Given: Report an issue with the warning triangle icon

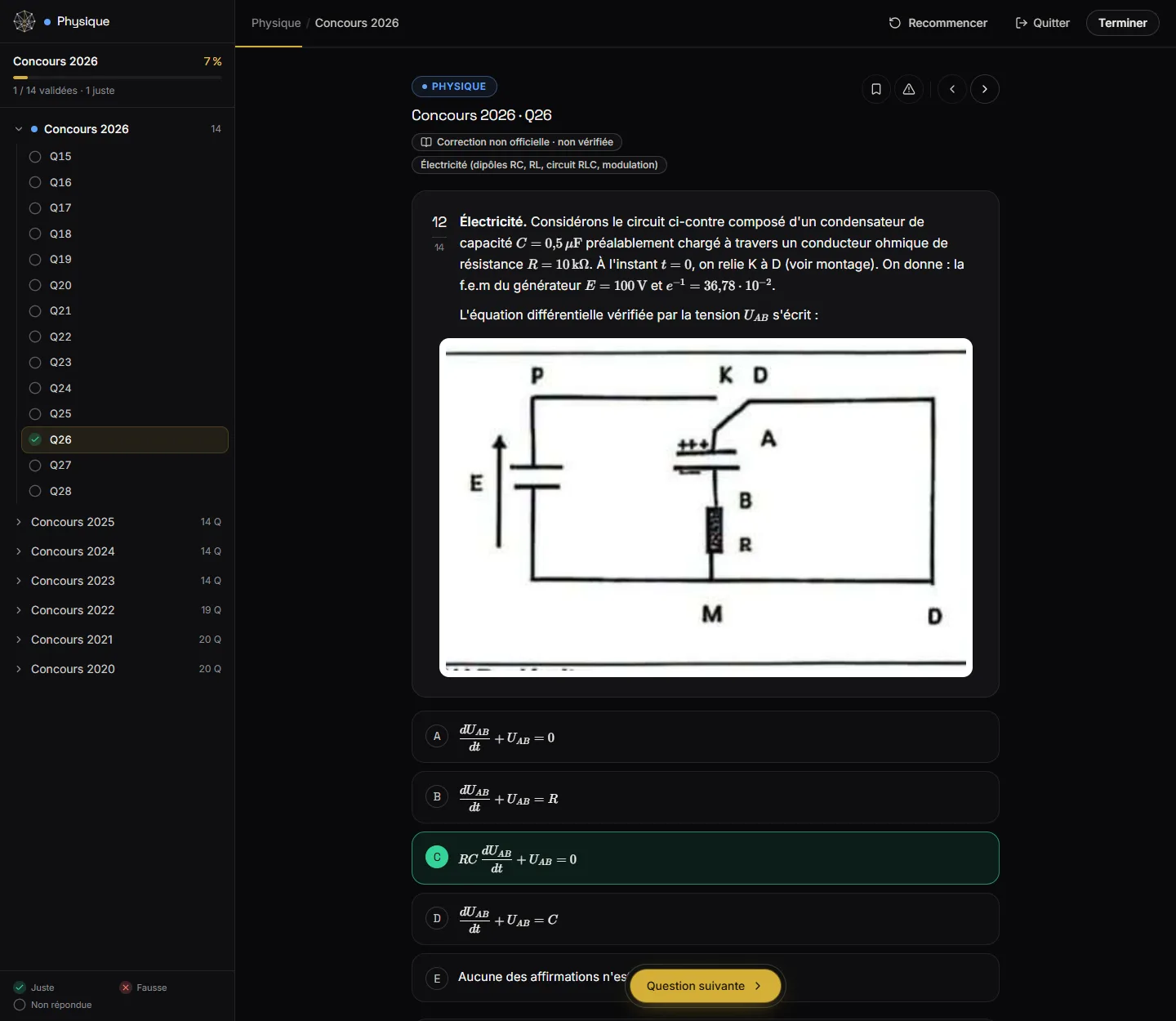Looking at the screenshot, I should pos(909,89).
